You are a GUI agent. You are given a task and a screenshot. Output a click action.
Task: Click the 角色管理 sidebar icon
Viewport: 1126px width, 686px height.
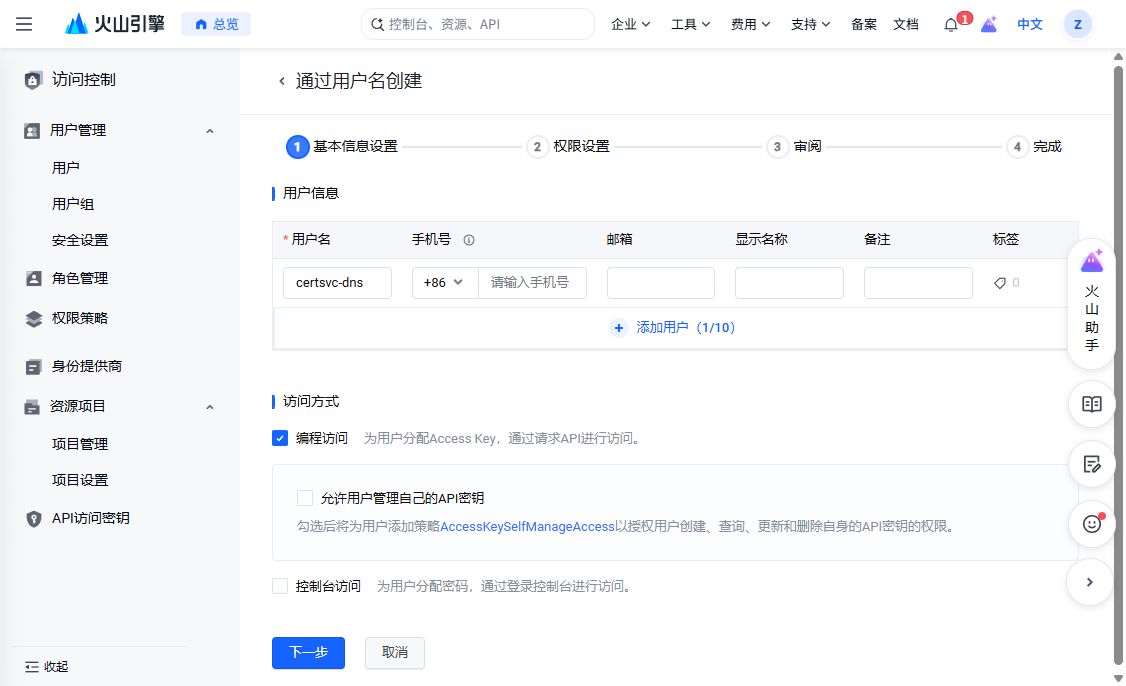coord(33,278)
